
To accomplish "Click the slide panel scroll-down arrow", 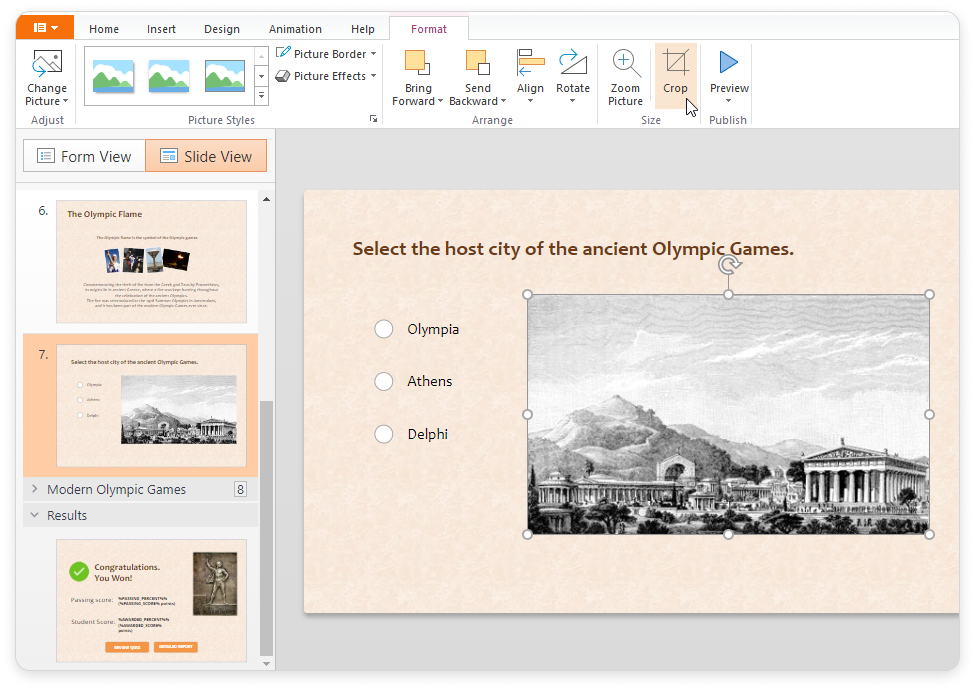I will click(x=266, y=663).
